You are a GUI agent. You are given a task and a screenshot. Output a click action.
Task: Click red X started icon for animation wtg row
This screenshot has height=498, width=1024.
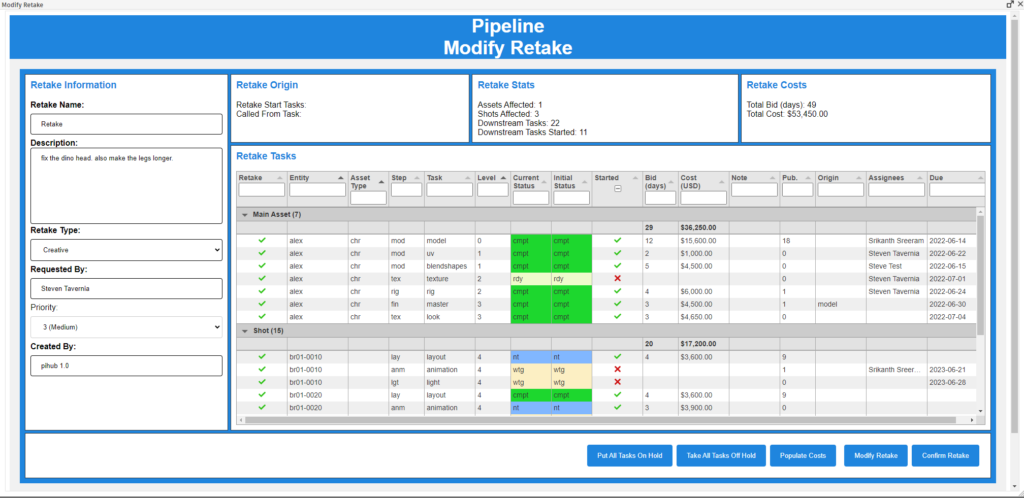click(x=617, y=369)
